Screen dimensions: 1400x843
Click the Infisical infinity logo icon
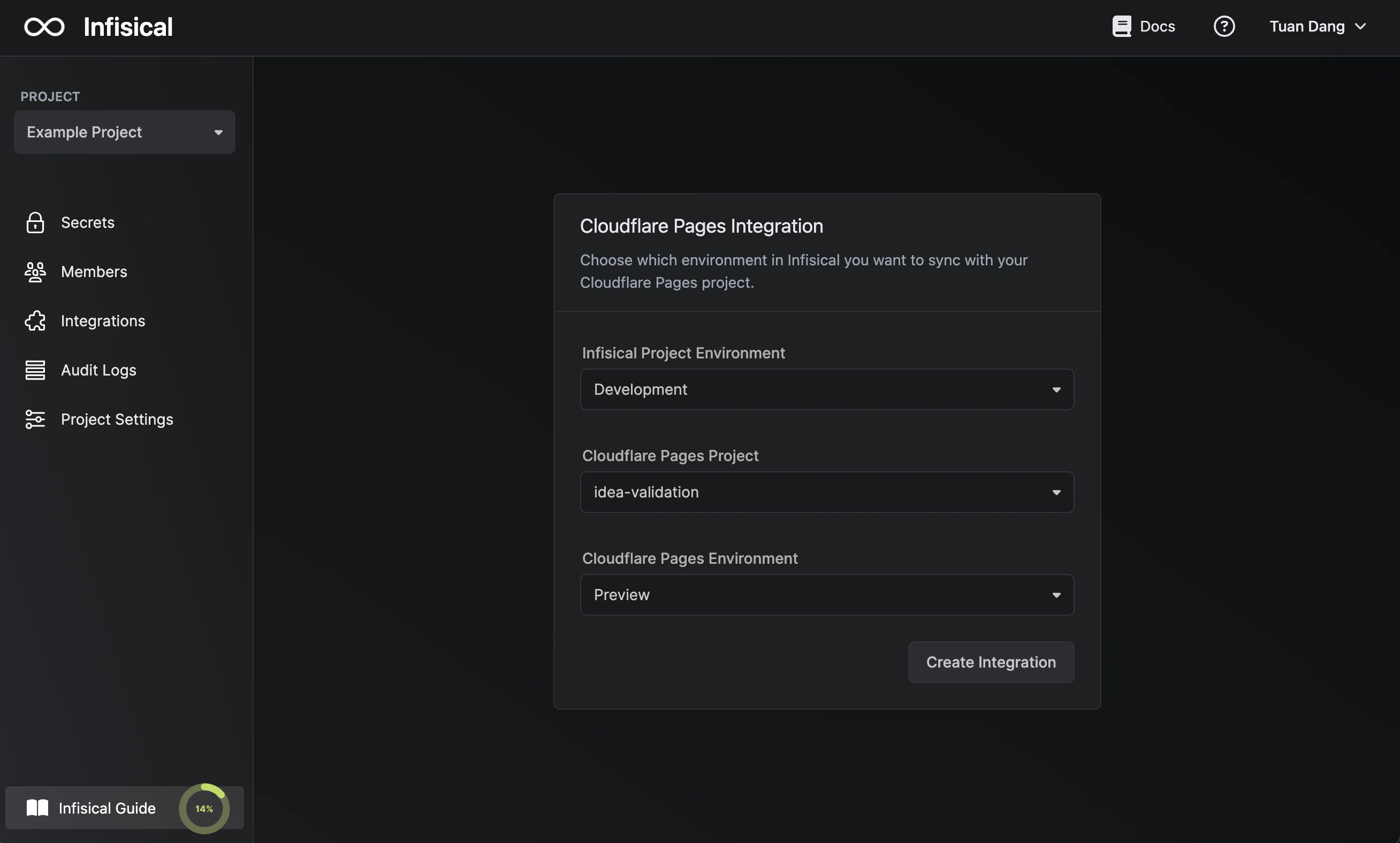coord(44,27)
